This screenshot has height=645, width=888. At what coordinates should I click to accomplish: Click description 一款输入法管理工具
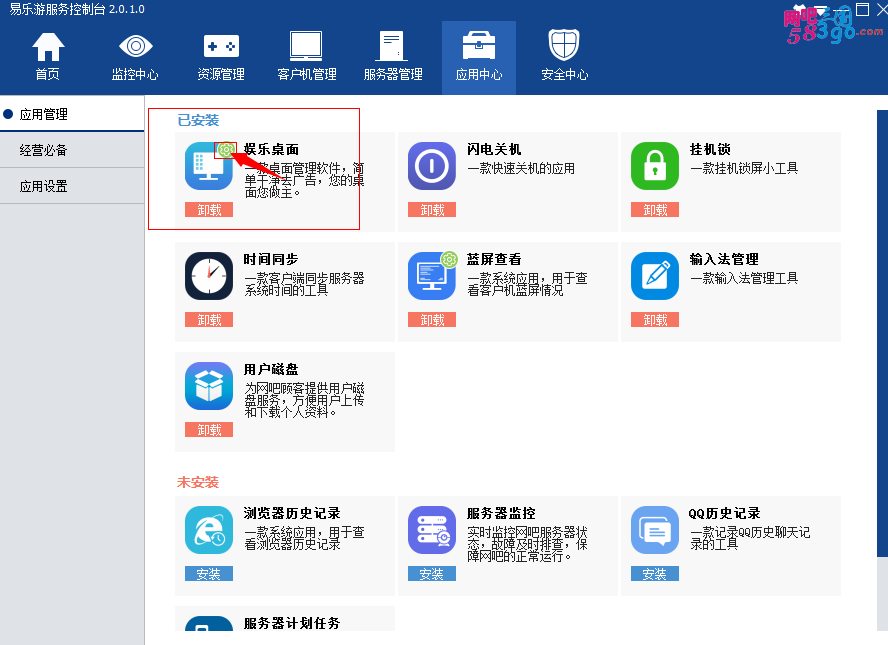744,278
